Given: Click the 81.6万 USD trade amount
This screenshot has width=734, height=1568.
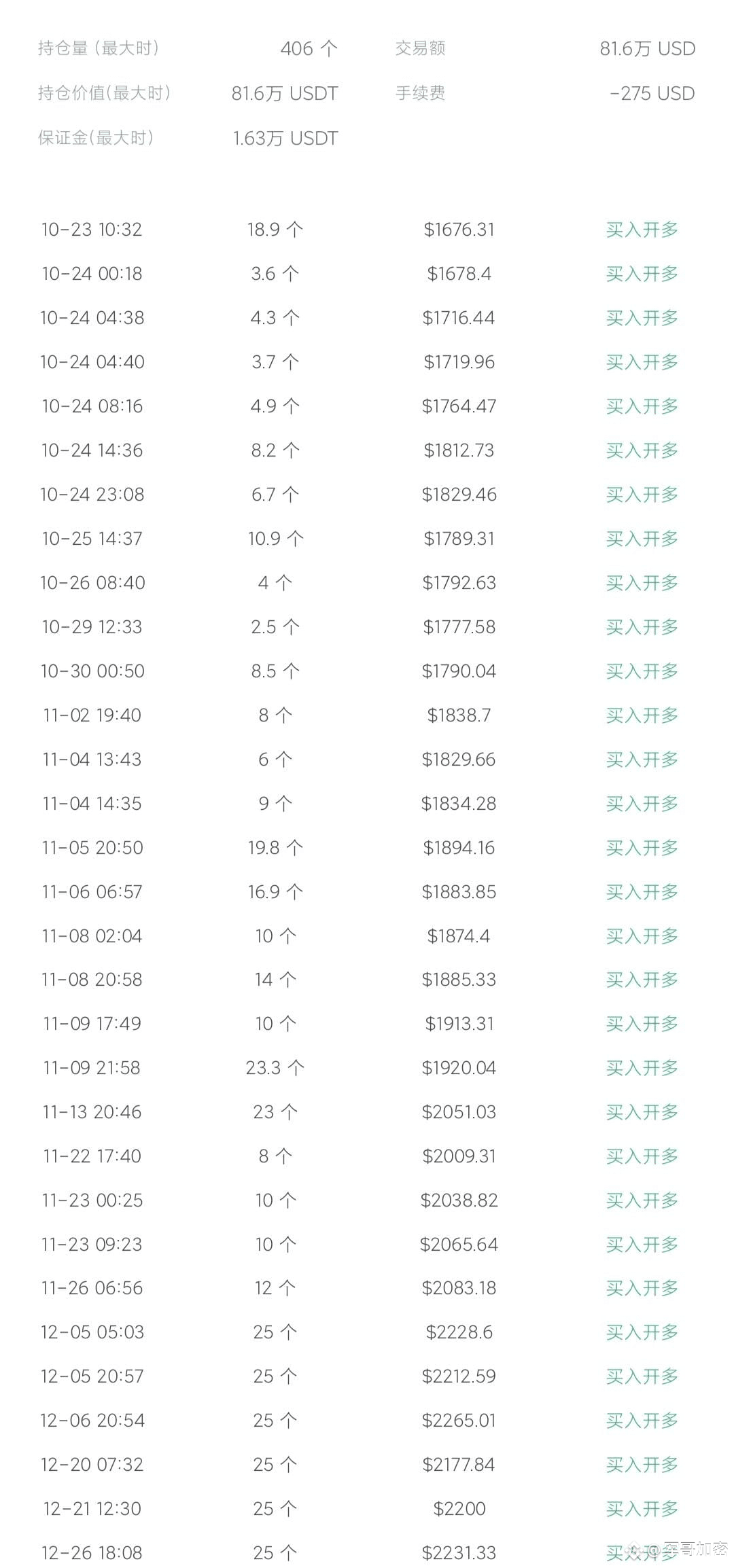Looking at the screenshot, I should point(647,48).
